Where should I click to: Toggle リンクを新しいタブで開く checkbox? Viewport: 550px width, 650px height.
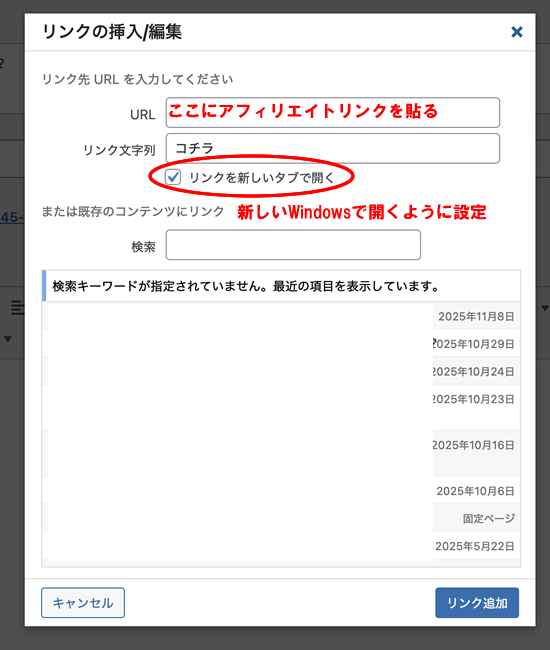click(173, 177)
